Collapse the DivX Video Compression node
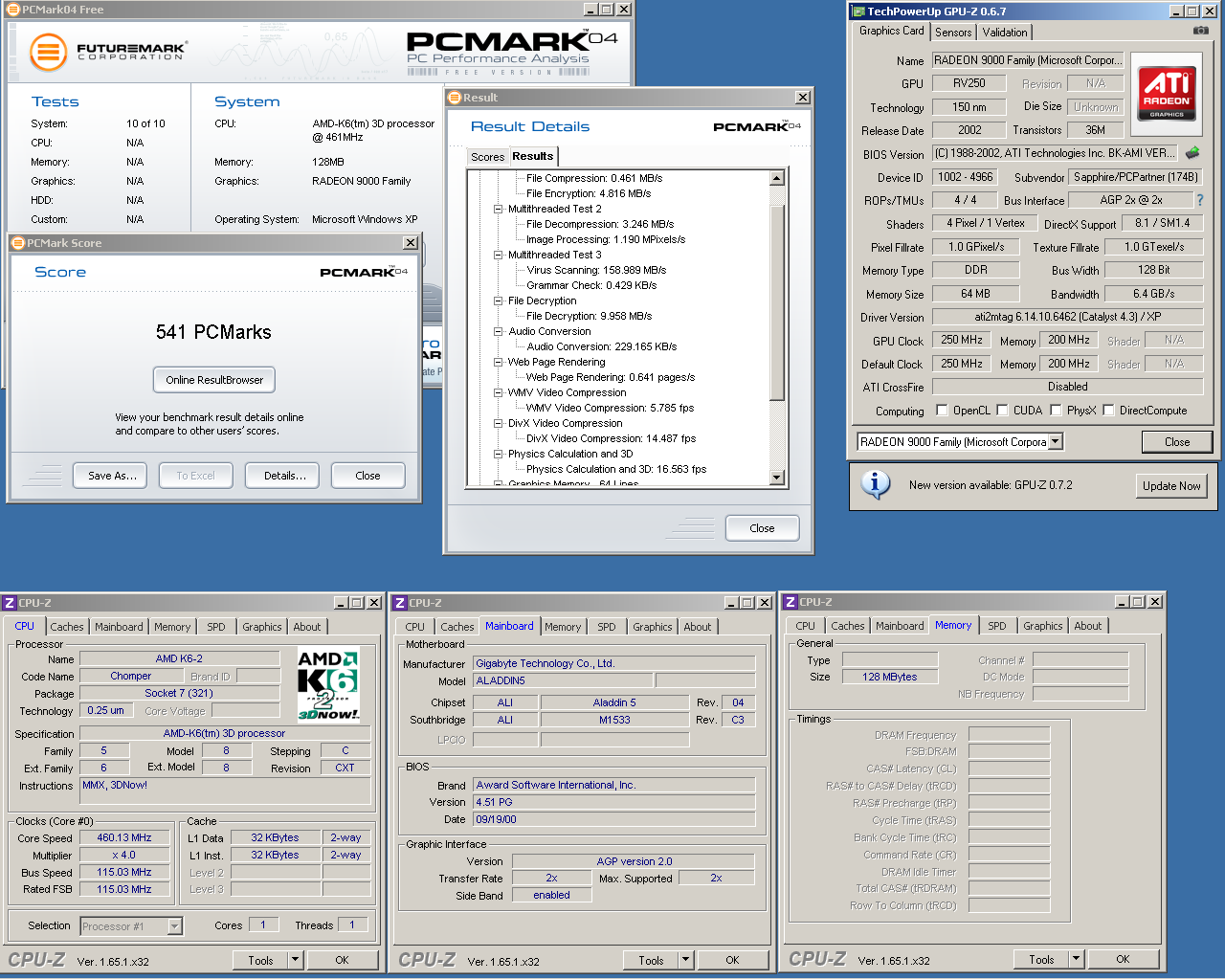The image size is (1225, 980). coord(498,423)
